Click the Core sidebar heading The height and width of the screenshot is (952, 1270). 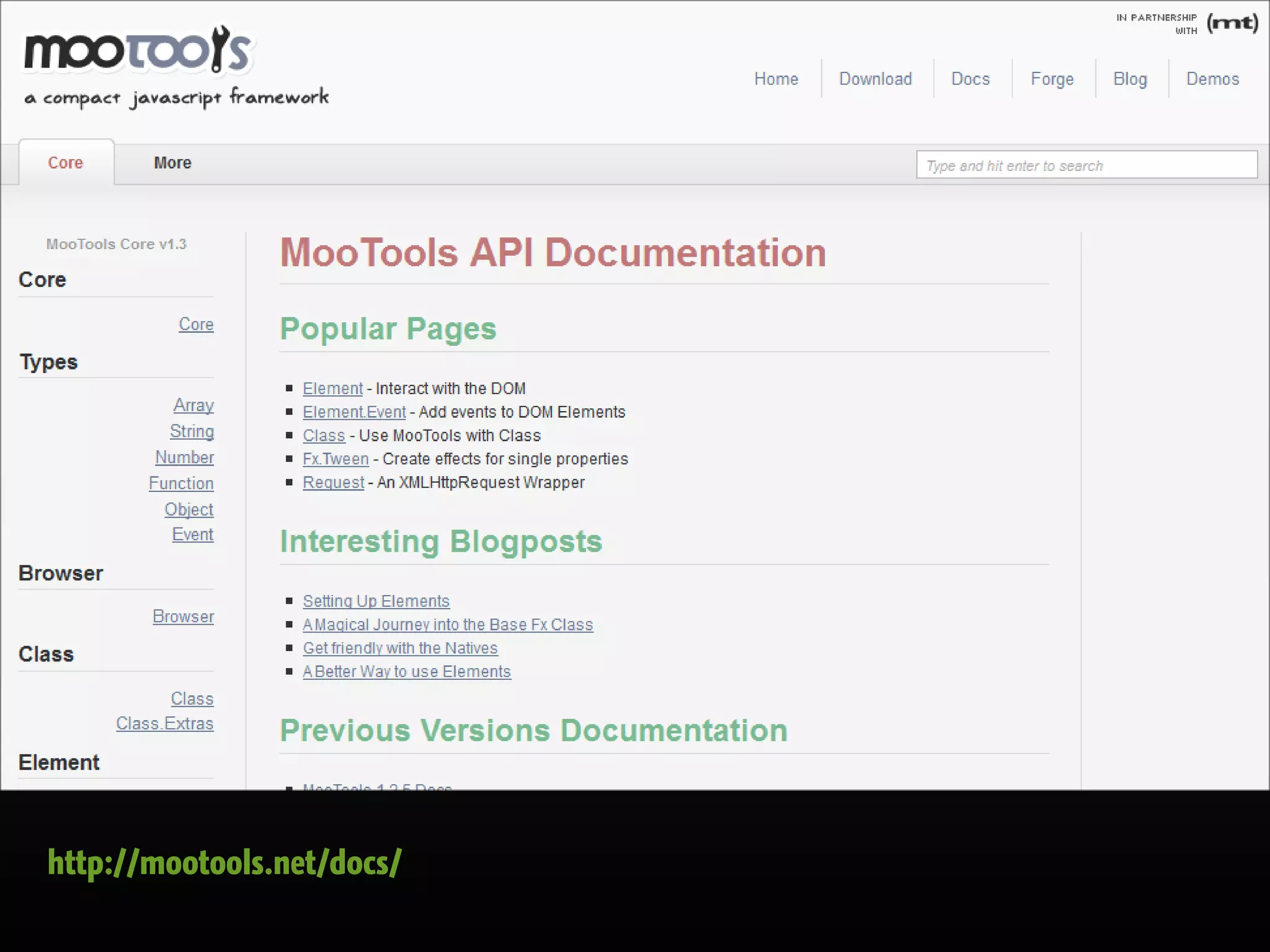pos(42,280)
